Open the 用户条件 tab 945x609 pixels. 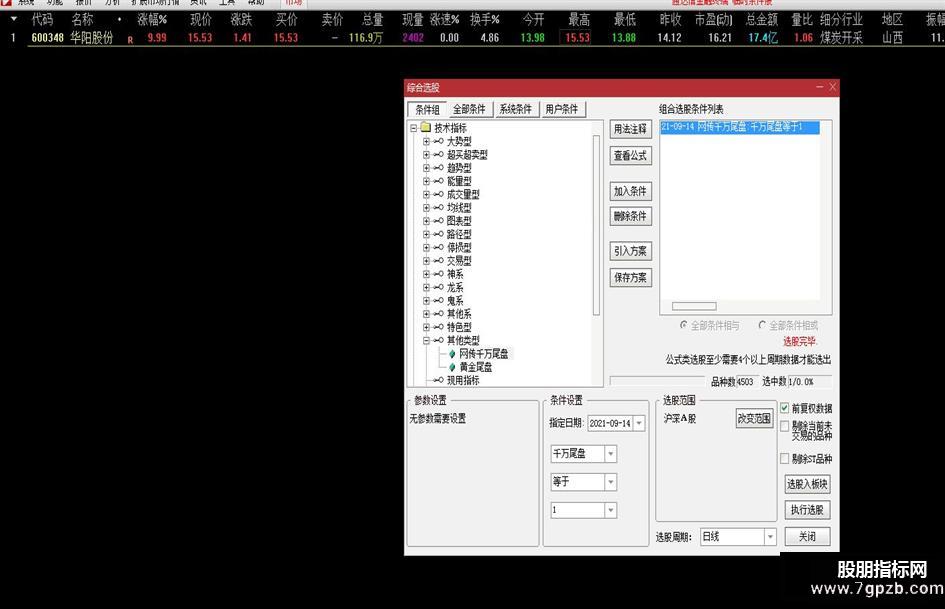(562, 109)
